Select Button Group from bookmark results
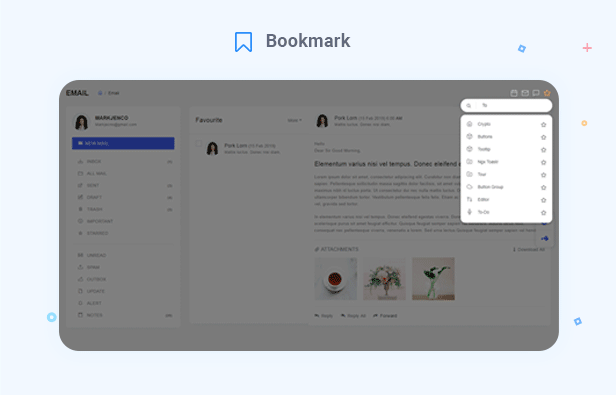Screen dimensions: 616x395 pos(490,187)
